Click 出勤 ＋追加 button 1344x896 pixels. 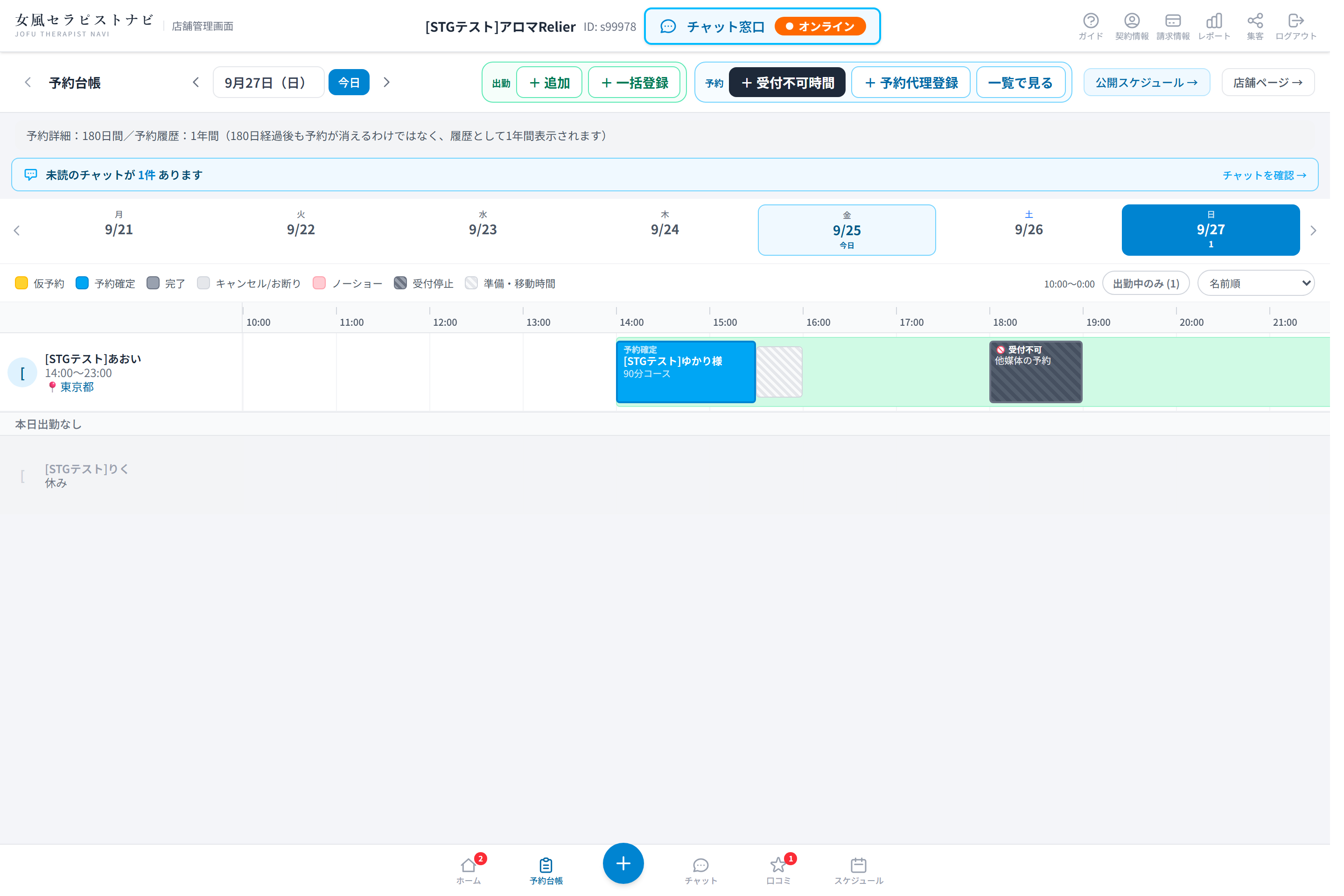click(555, 84)
